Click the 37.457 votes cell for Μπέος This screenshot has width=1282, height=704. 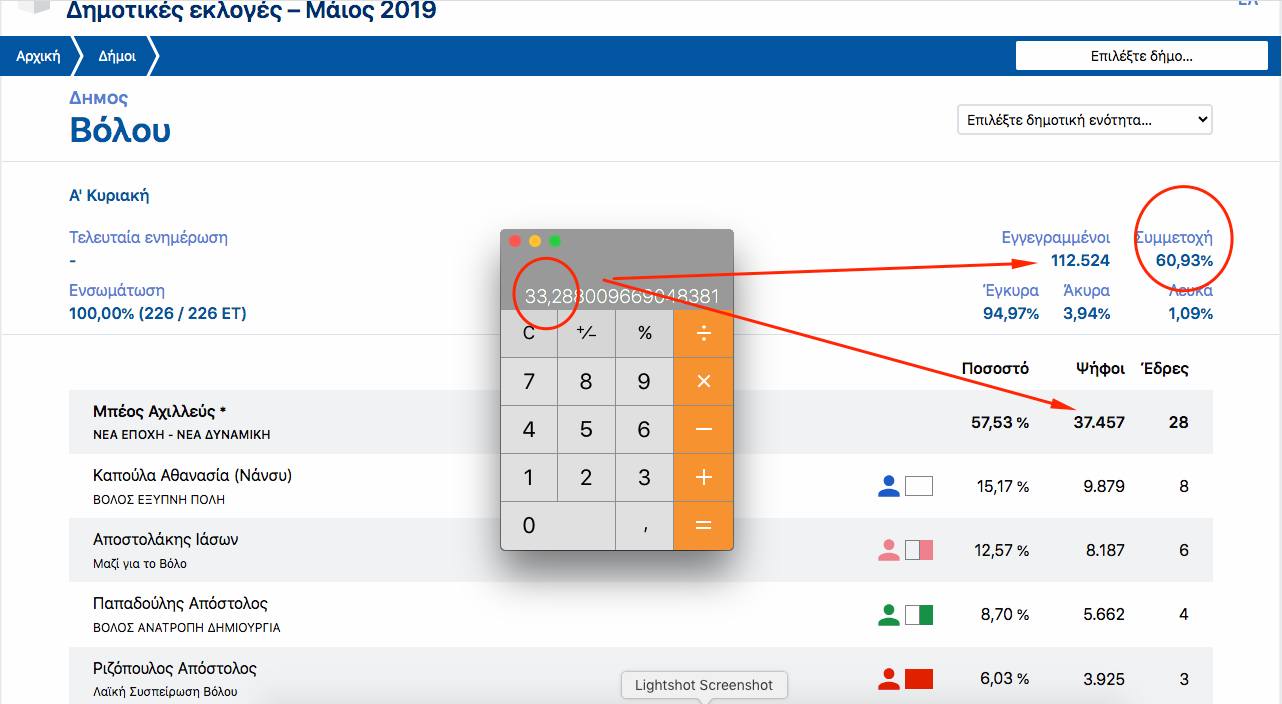point(1099,422)
